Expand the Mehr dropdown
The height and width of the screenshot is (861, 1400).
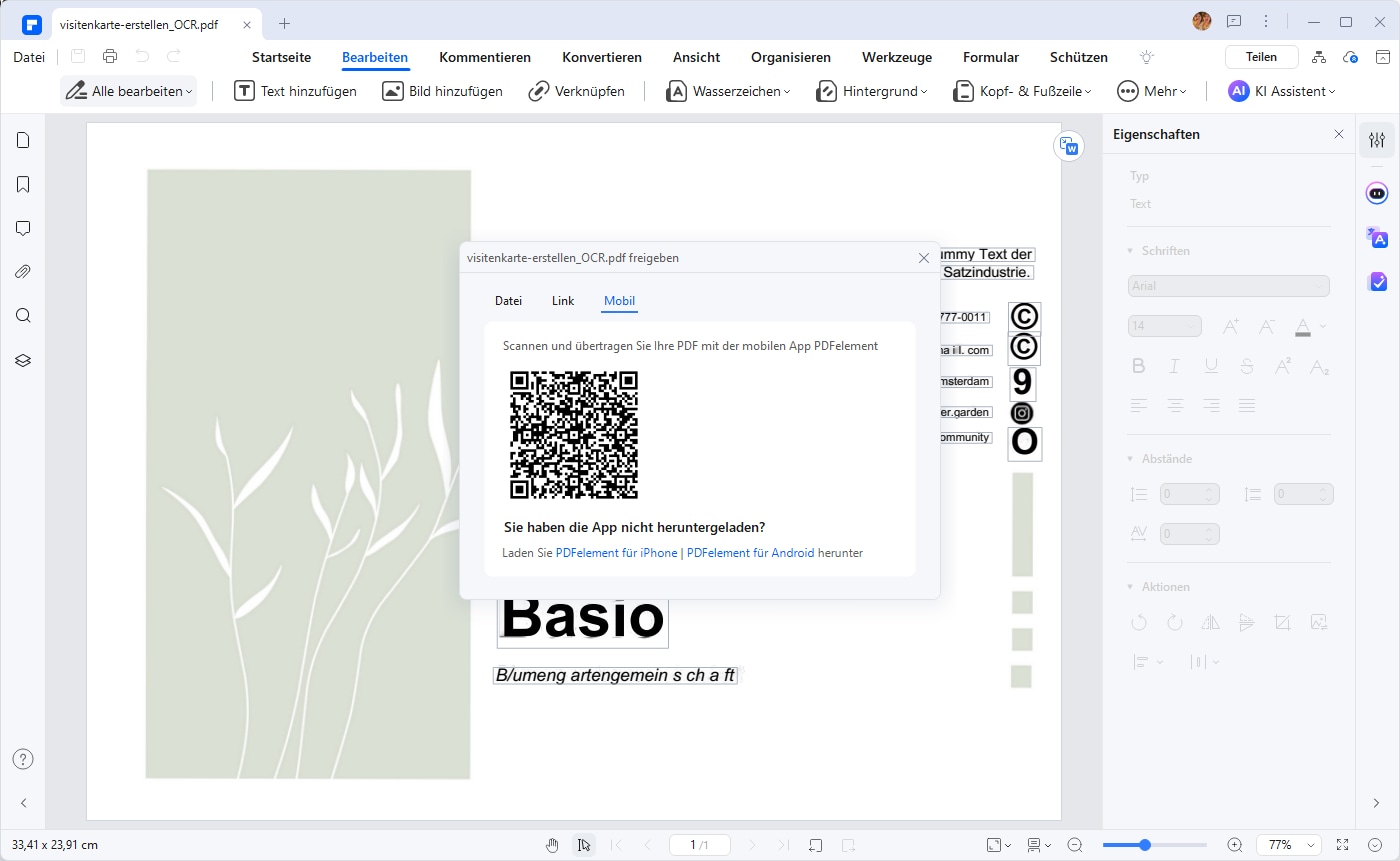1152,91
